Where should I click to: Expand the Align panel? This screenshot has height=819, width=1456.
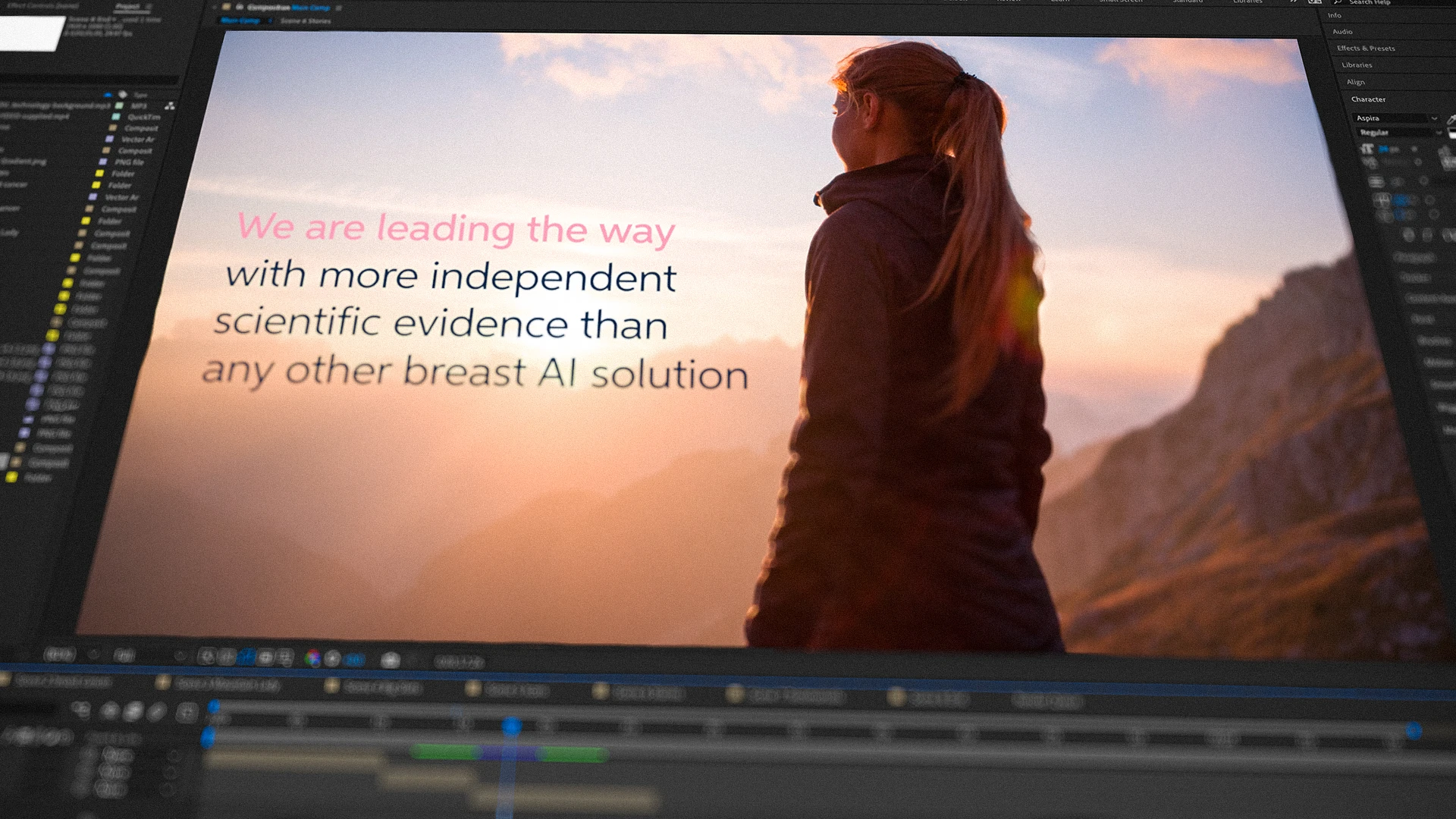(1355, 82)
